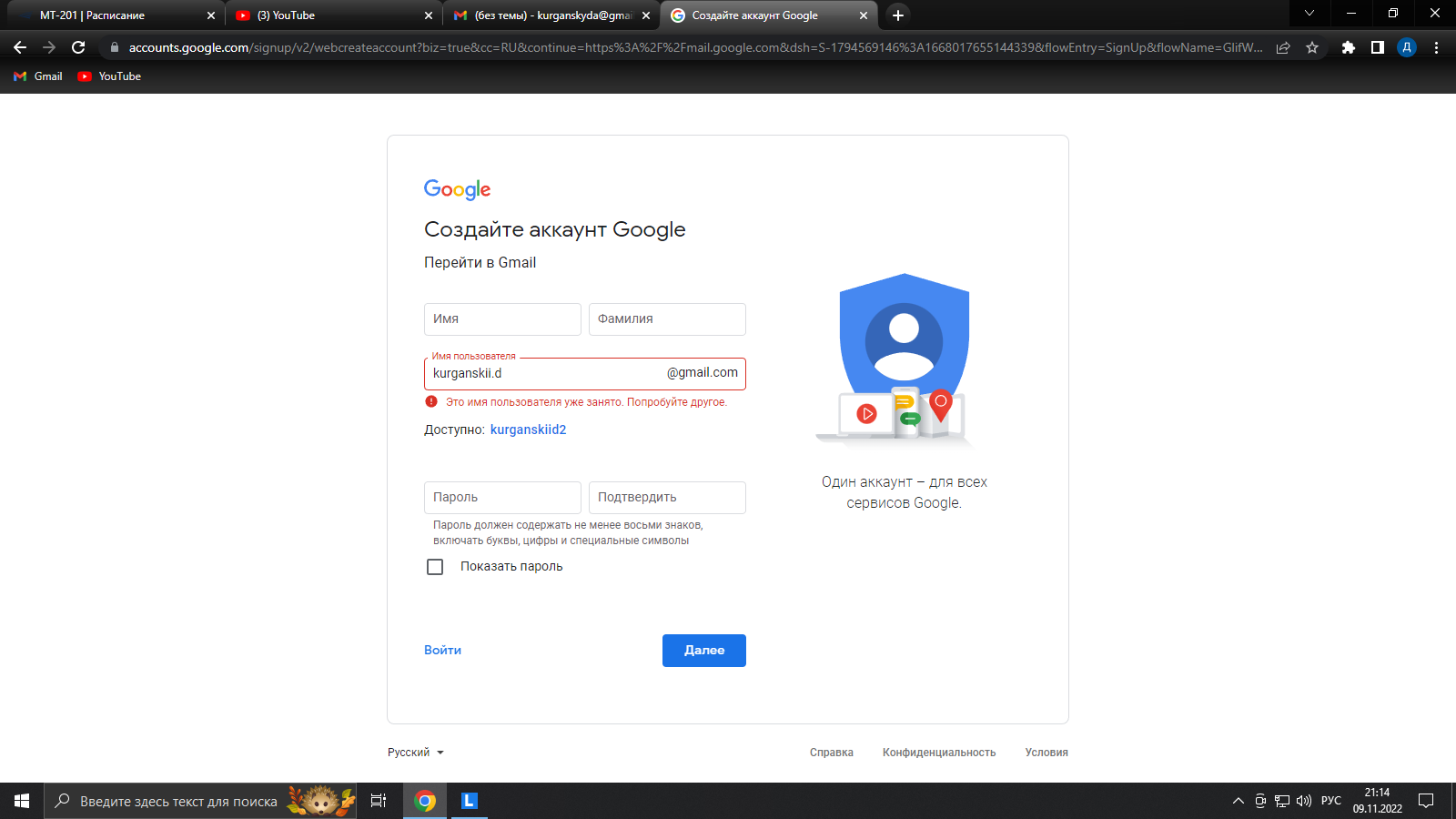Open the Chrome profile avatar
Viewport: 1456px width, 819px height.
pos(1407,47)
